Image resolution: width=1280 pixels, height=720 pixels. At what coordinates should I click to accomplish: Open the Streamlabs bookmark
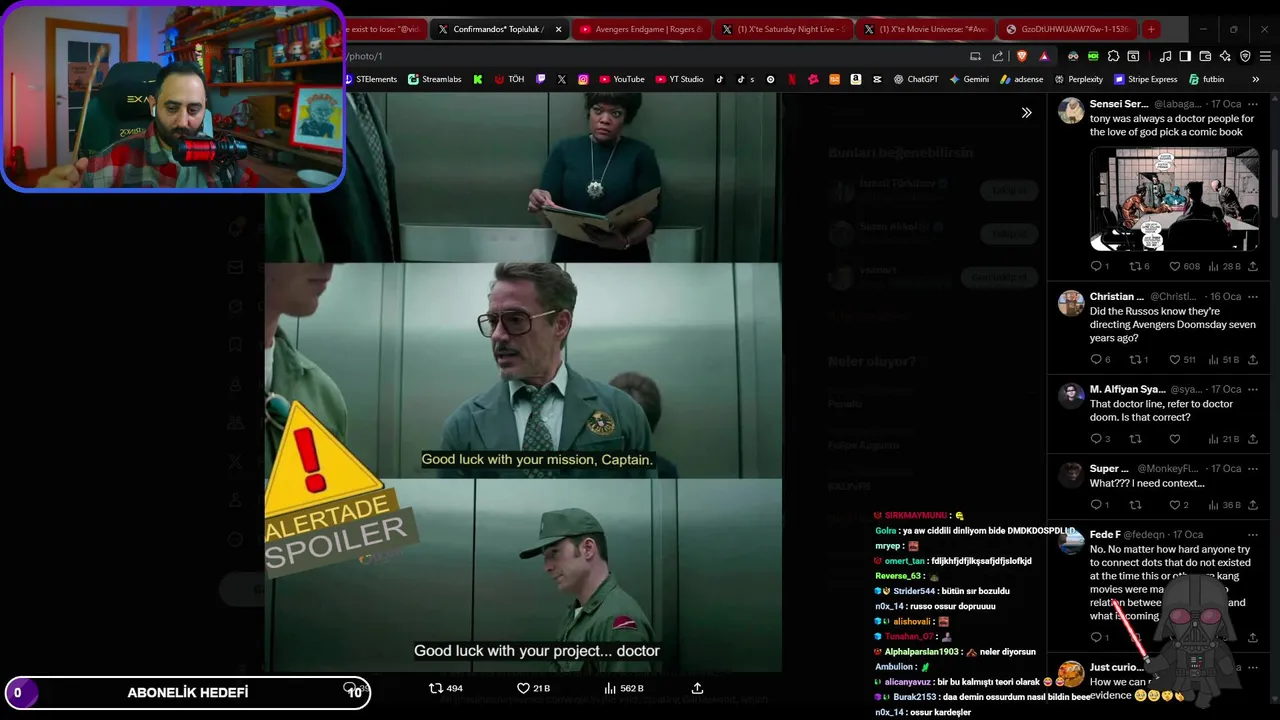click(435, 79)
